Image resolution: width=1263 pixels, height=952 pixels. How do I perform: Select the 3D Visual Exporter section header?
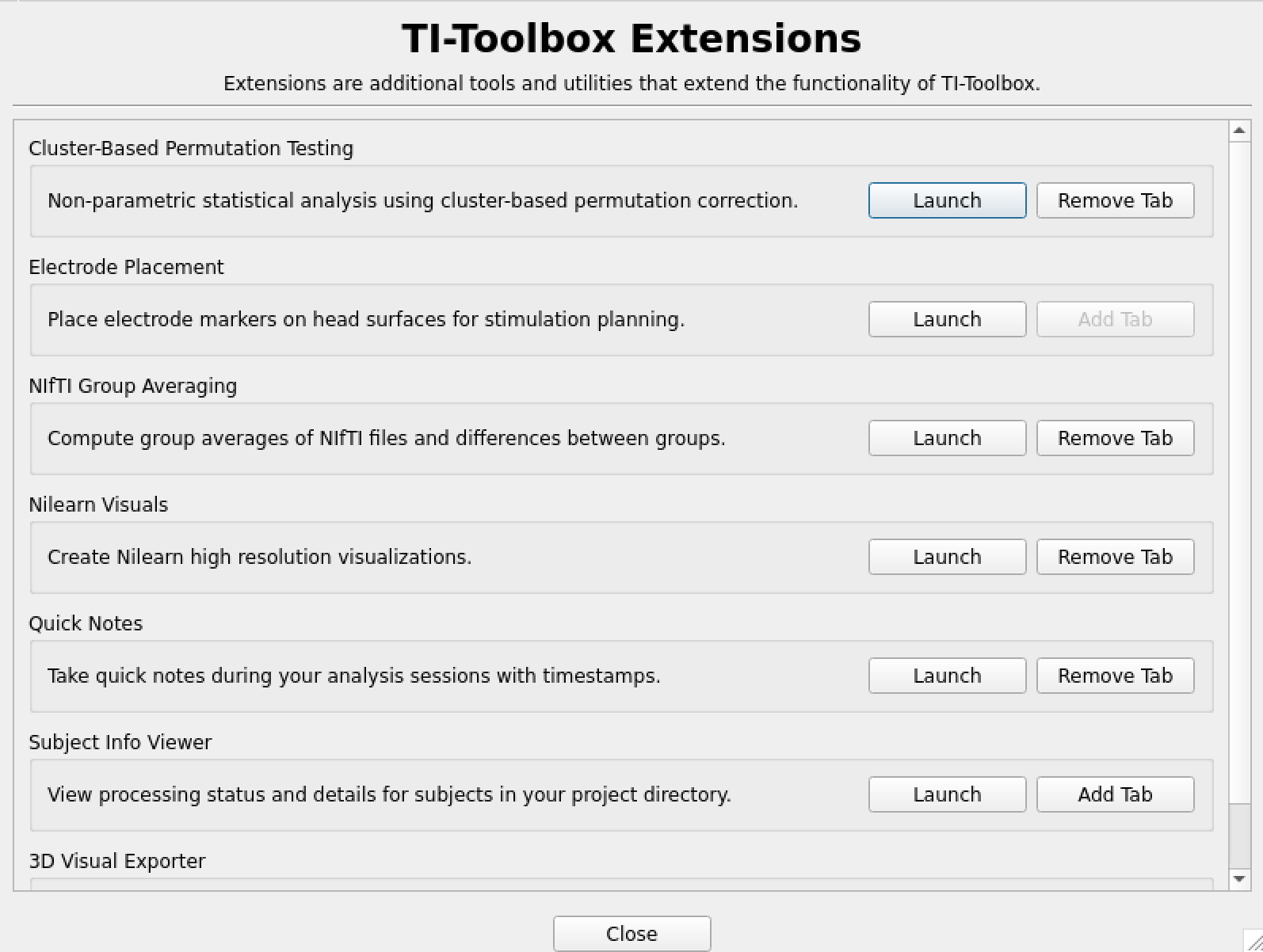(116, 860)
